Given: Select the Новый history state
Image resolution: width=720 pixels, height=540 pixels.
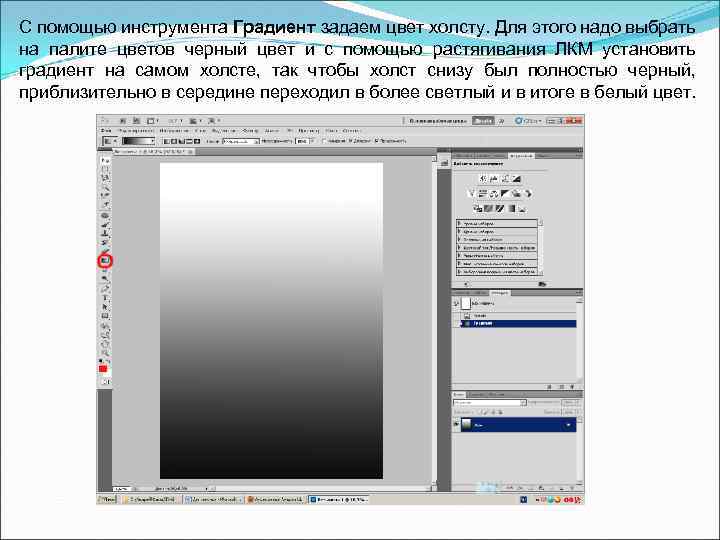Looking at the screenshot, I should click(518, 316).
